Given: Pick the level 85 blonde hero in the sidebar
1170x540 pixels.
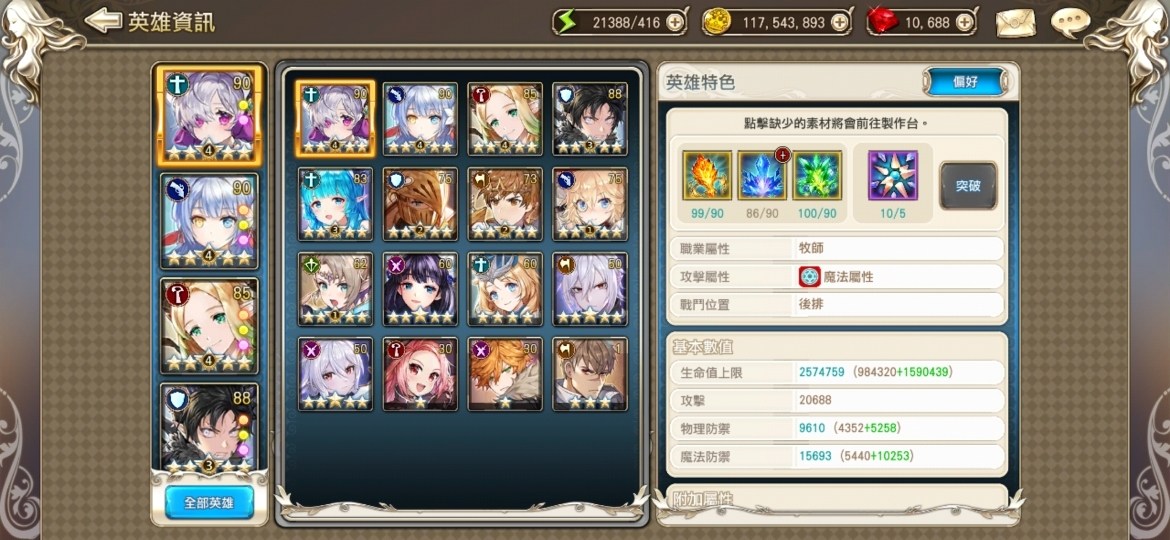Looking at the screenshot, I should [209, 326].
